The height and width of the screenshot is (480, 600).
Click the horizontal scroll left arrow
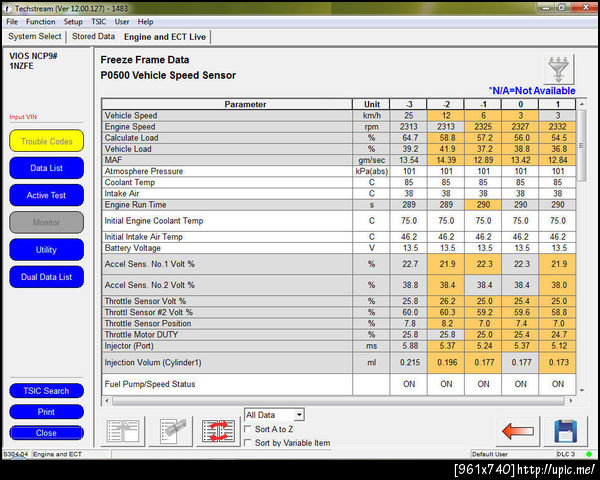[x=106, y=401]
